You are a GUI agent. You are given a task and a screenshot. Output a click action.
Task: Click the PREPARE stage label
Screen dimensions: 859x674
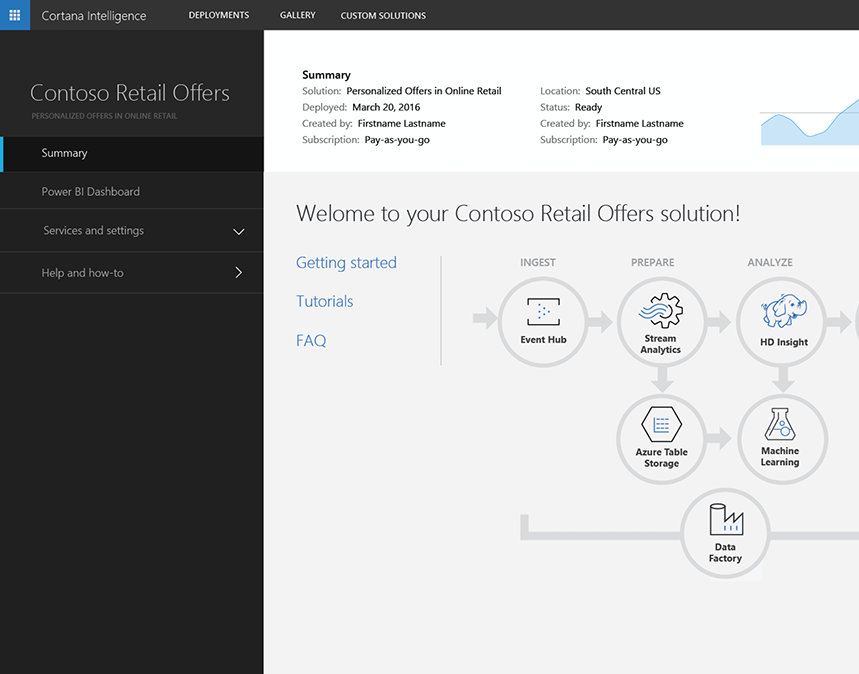pos(652,262)
